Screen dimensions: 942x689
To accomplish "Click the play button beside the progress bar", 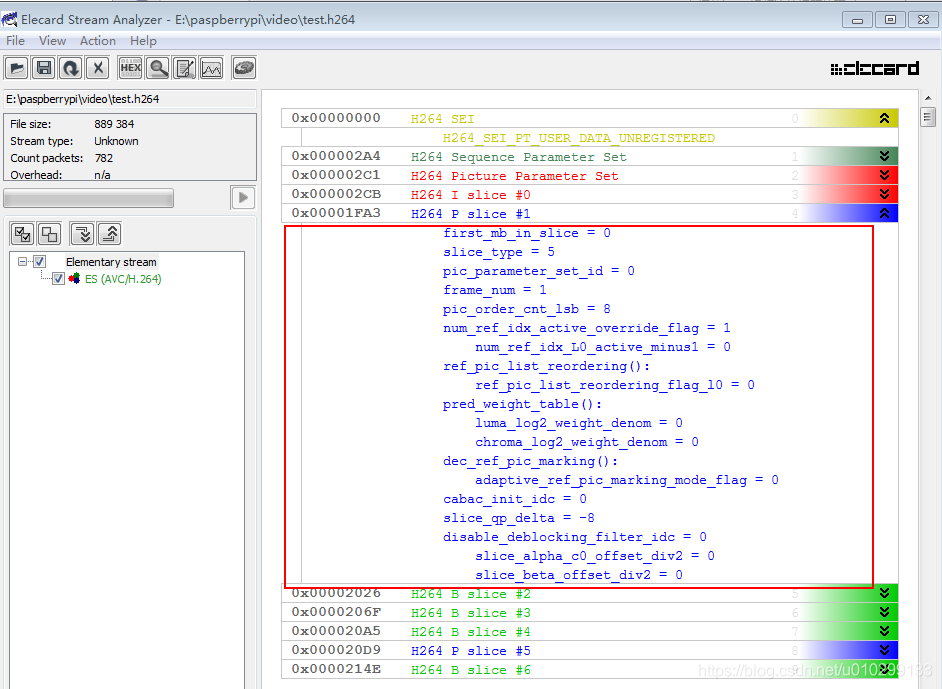I will point(243,198).
